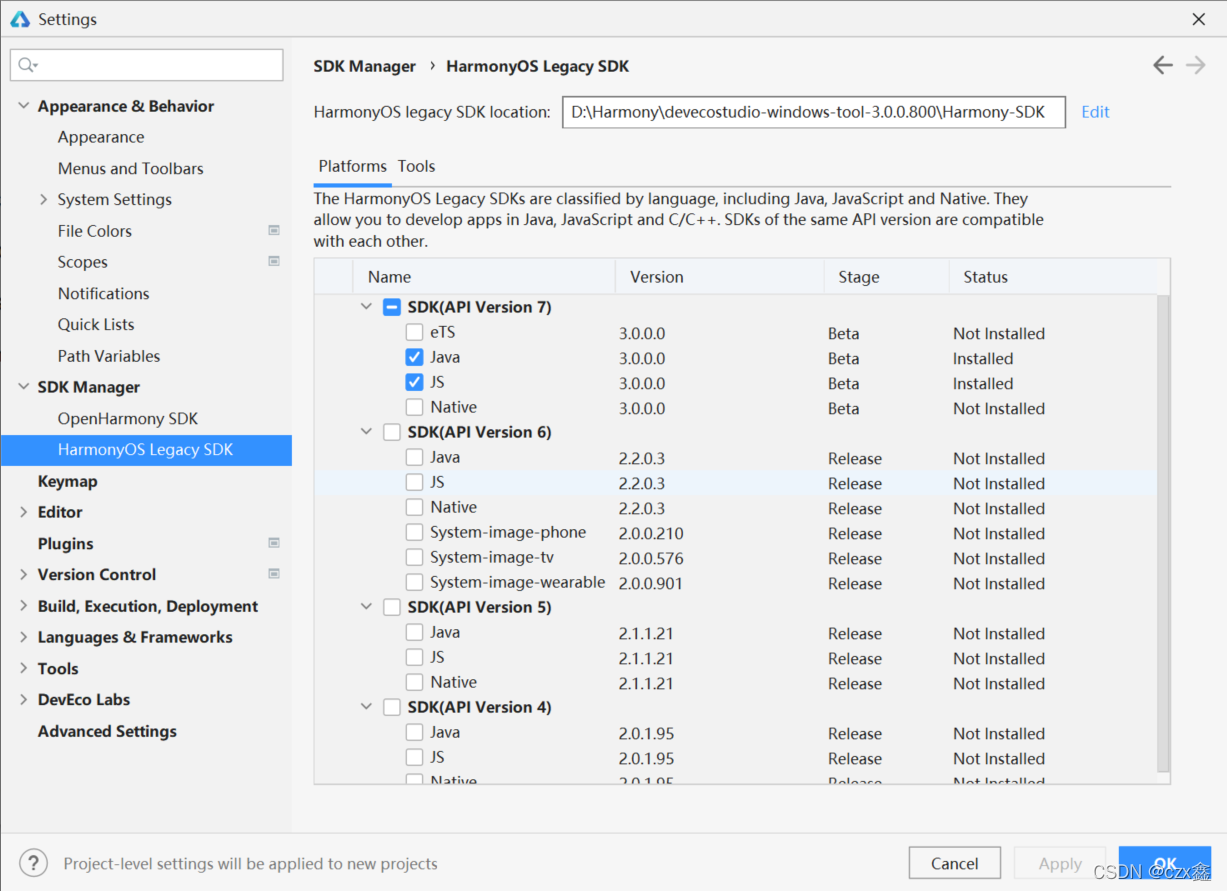Click SDK Manager breadcrumb link
Image resolution: width=1227 pixels, height=891 pixels.
click(x=365, y=66)
